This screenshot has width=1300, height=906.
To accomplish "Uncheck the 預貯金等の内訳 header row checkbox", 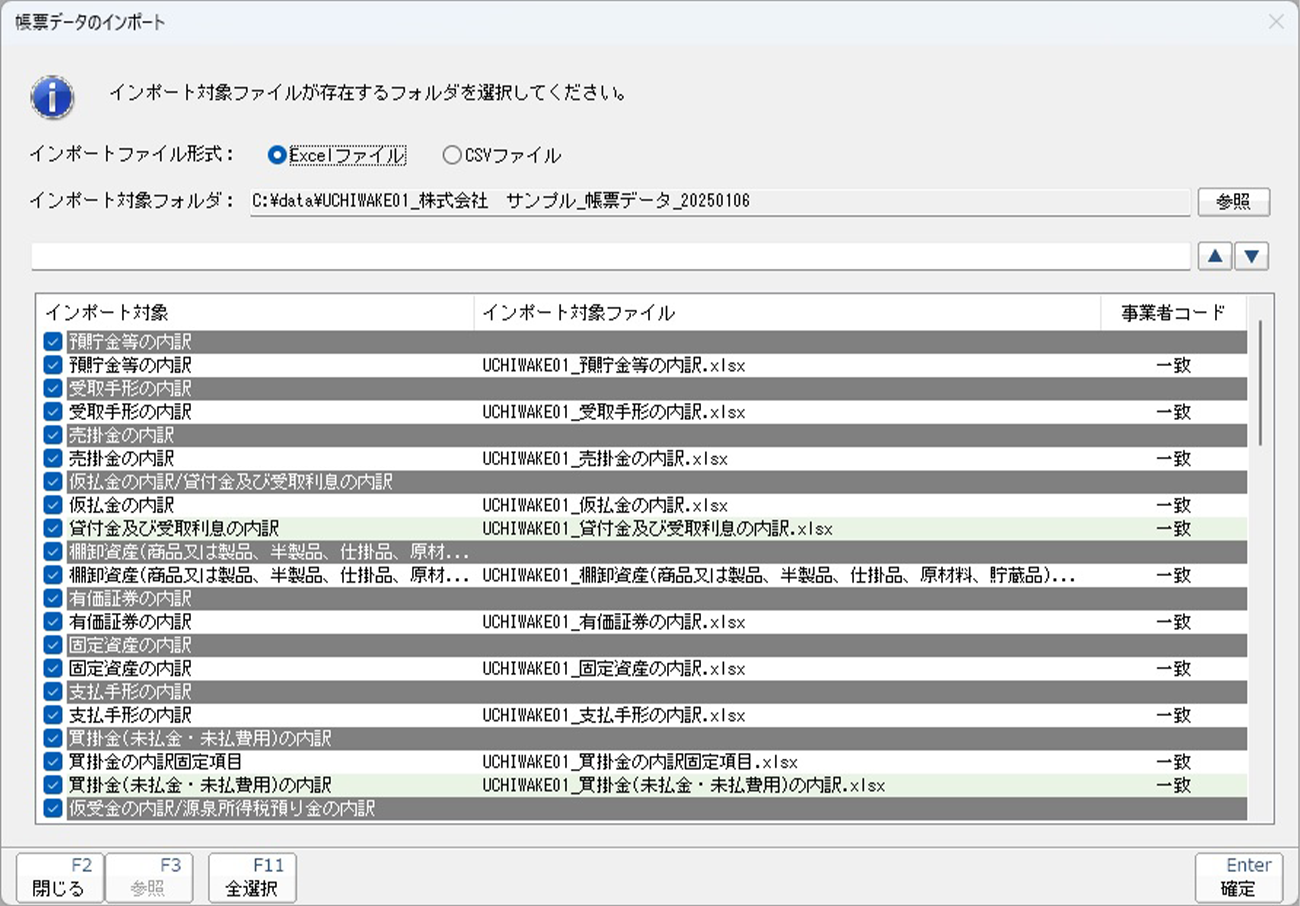I will click(53, 342).
